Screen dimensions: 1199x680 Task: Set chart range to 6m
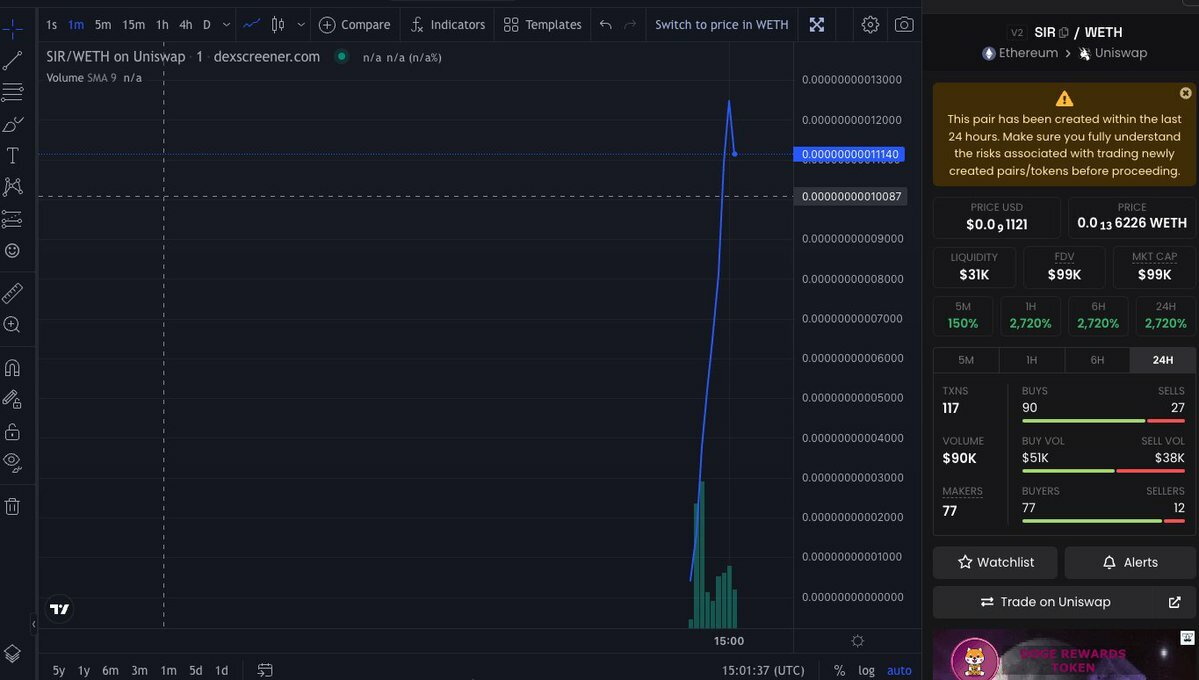(110, 670)
